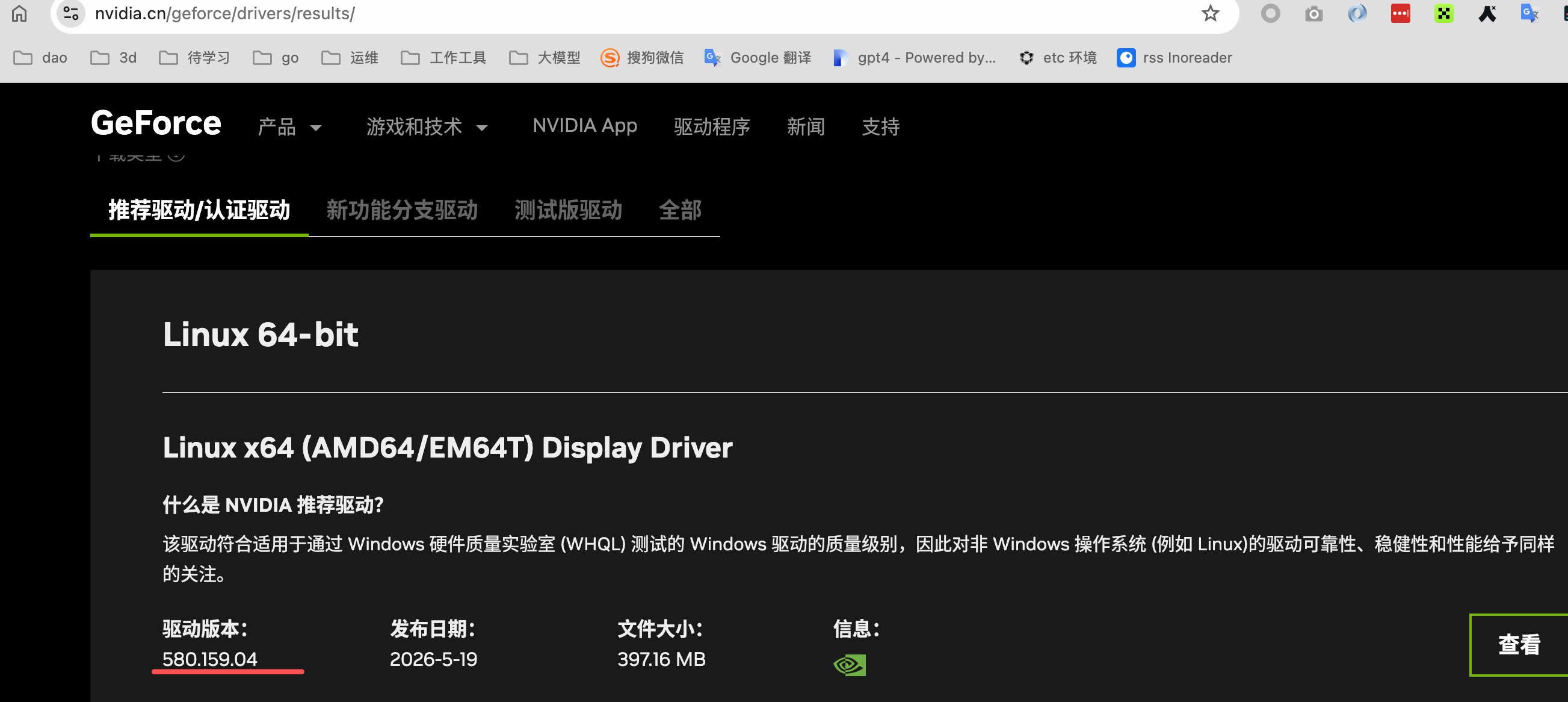This screenshot has width=1568, height=702.
Task: Click the gray circle extension icon
Action: click(x=1270, y=13)
